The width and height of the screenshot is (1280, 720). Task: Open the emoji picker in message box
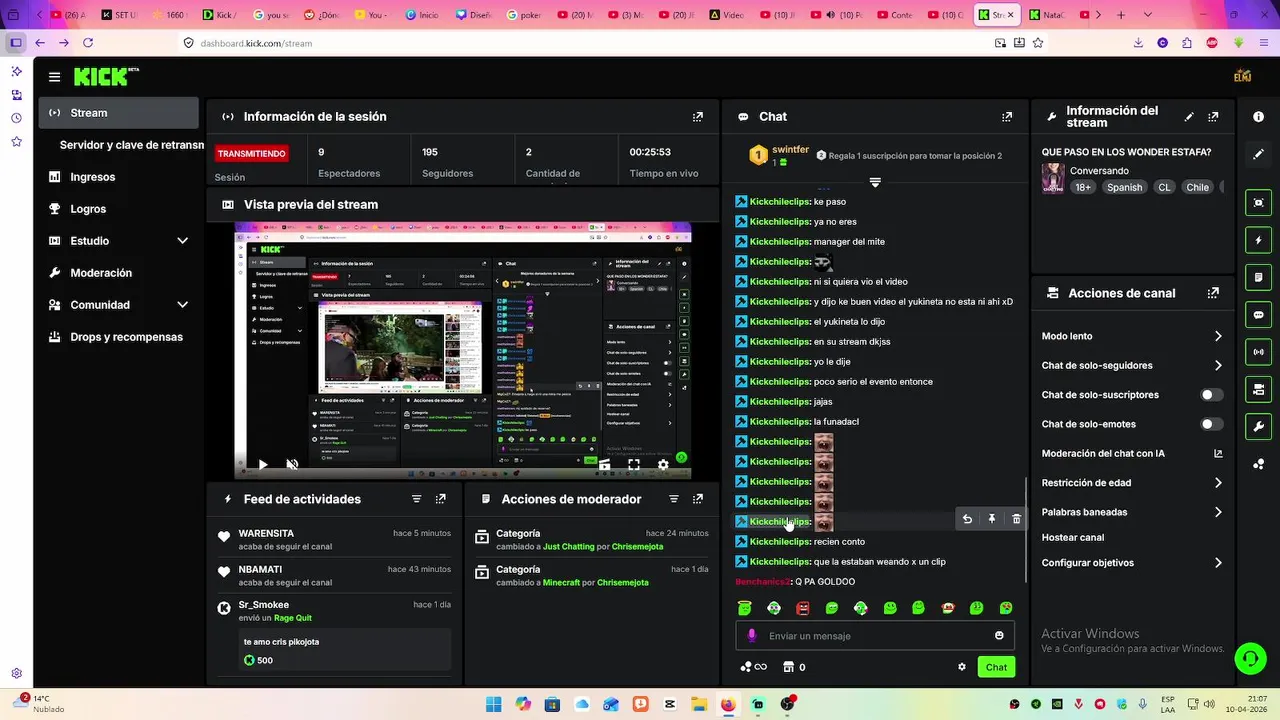tap(999, 636)
